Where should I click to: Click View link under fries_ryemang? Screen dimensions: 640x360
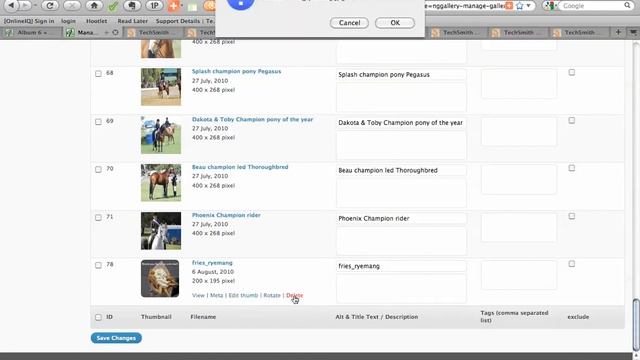[x=198, y=295]
